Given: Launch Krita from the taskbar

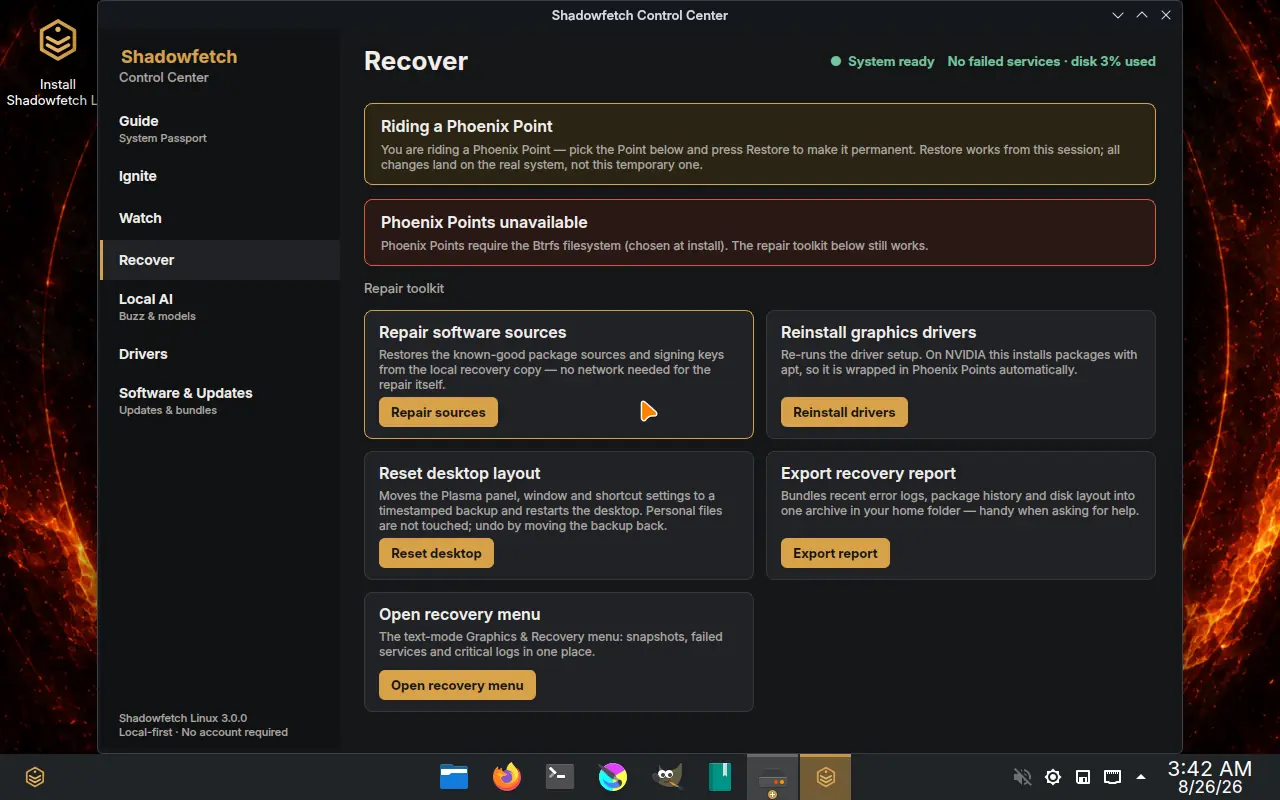Looking at the screenshot, I should (613, 777).
